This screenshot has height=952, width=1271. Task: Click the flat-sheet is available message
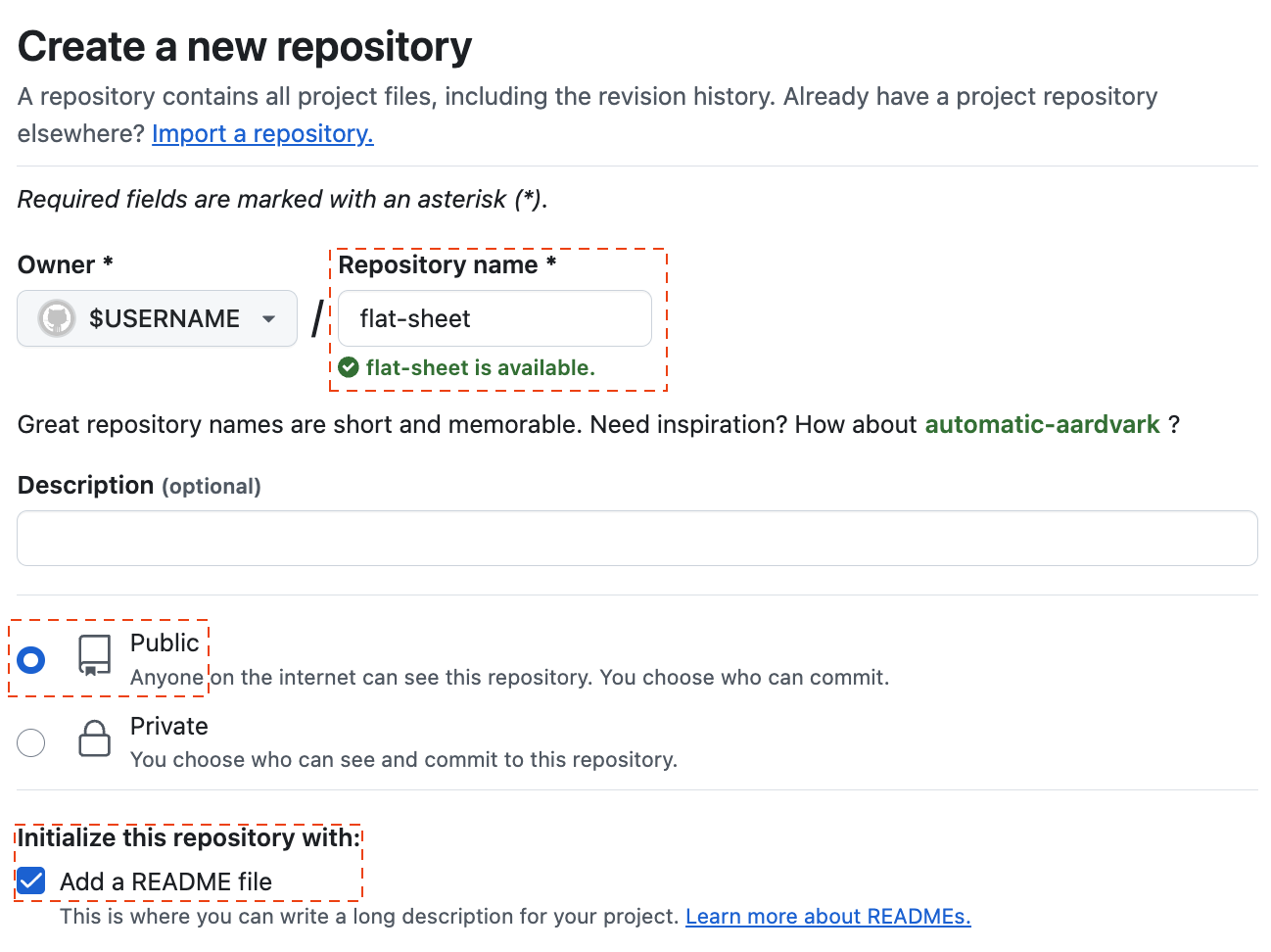480,367
